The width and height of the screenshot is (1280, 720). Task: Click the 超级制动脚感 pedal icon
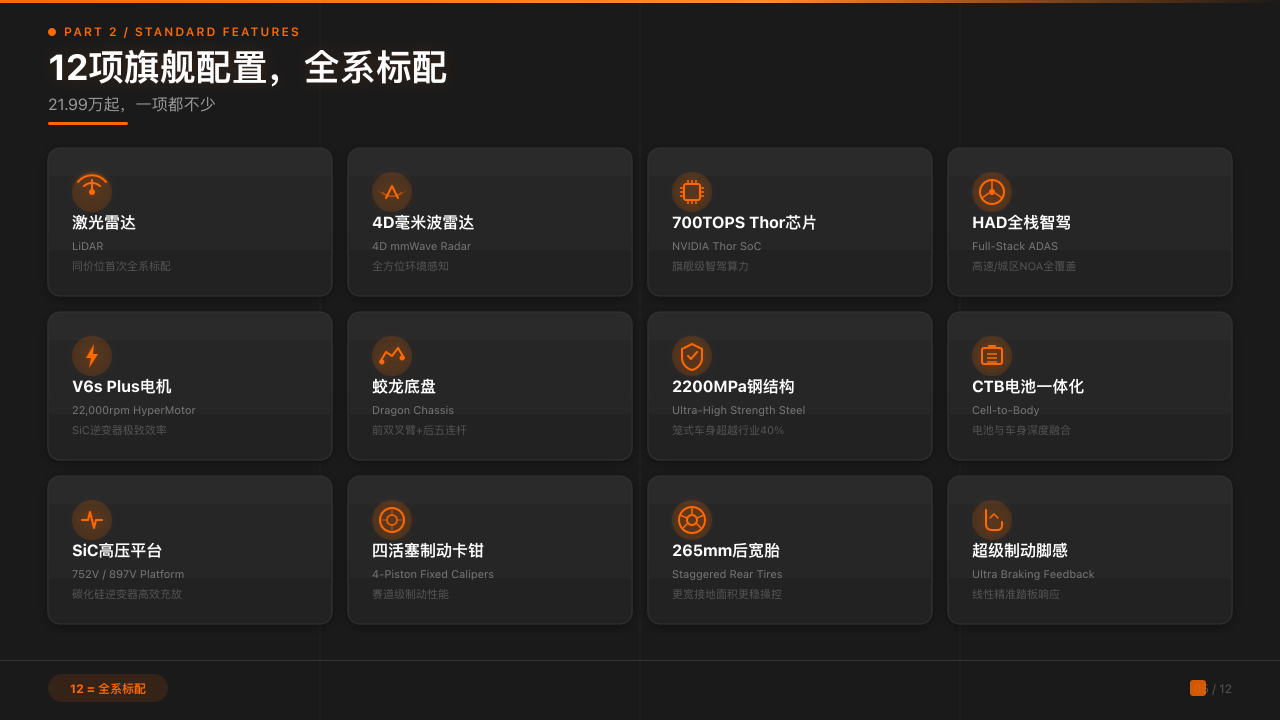992,519
